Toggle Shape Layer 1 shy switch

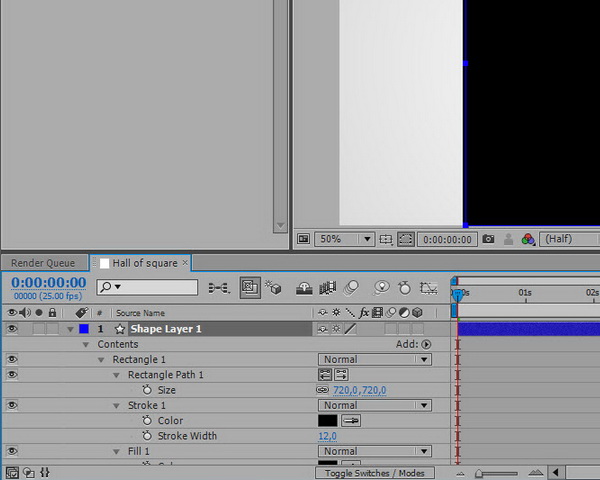[x=323, y=329]
